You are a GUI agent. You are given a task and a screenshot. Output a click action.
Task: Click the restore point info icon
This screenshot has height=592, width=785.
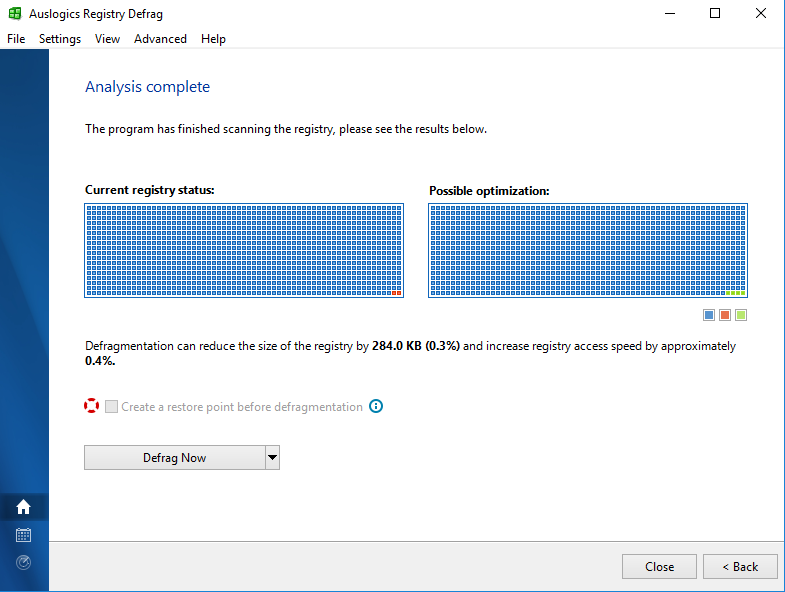pyautogui.click(x=376, y=406)
